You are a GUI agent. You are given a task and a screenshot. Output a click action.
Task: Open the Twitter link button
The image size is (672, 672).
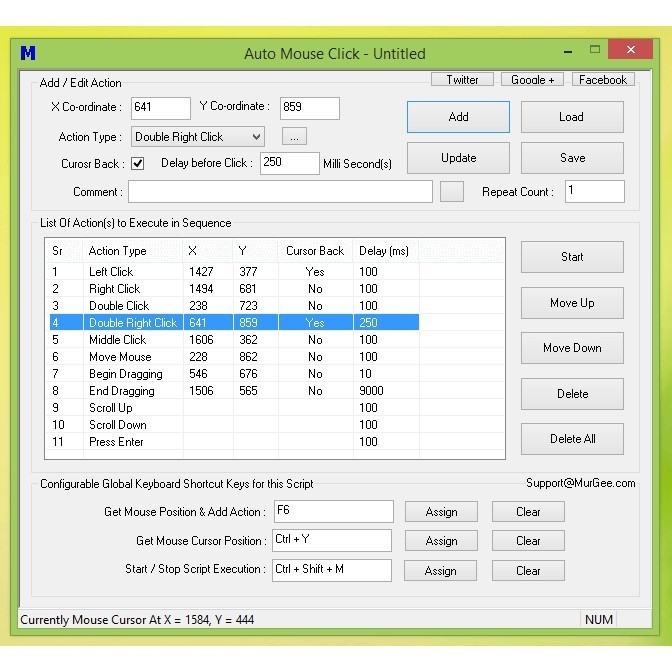point(462,80)
